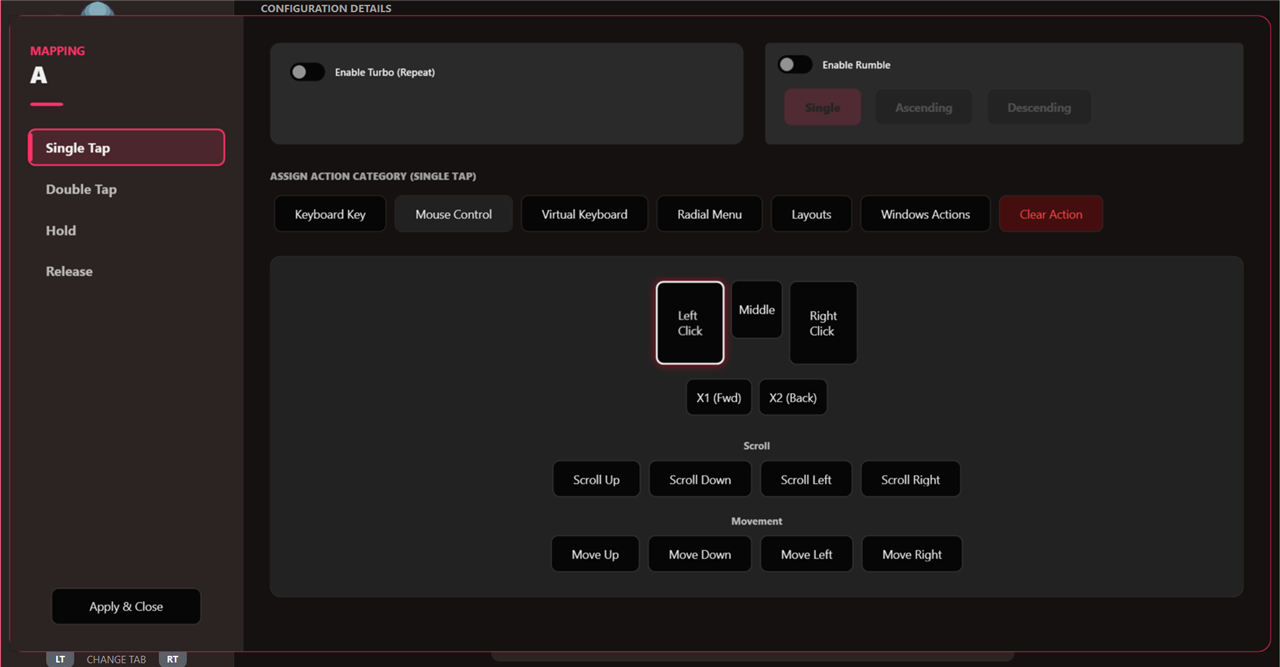Select Ascending rumble pattern
This screenshot has width=1280, height=667.
(x=924, y=107)
